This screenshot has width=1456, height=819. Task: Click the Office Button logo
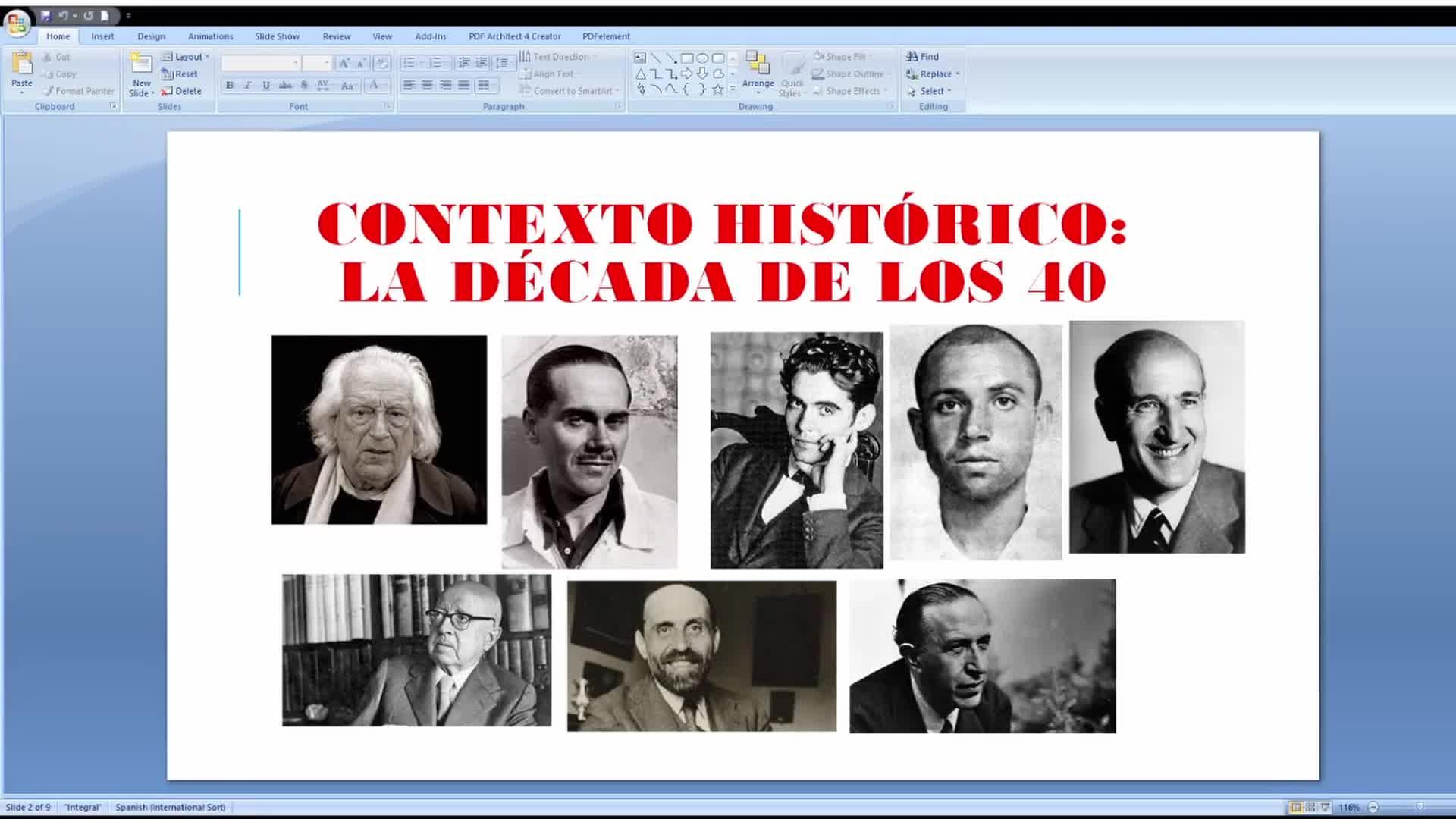(x=17, y=23)
